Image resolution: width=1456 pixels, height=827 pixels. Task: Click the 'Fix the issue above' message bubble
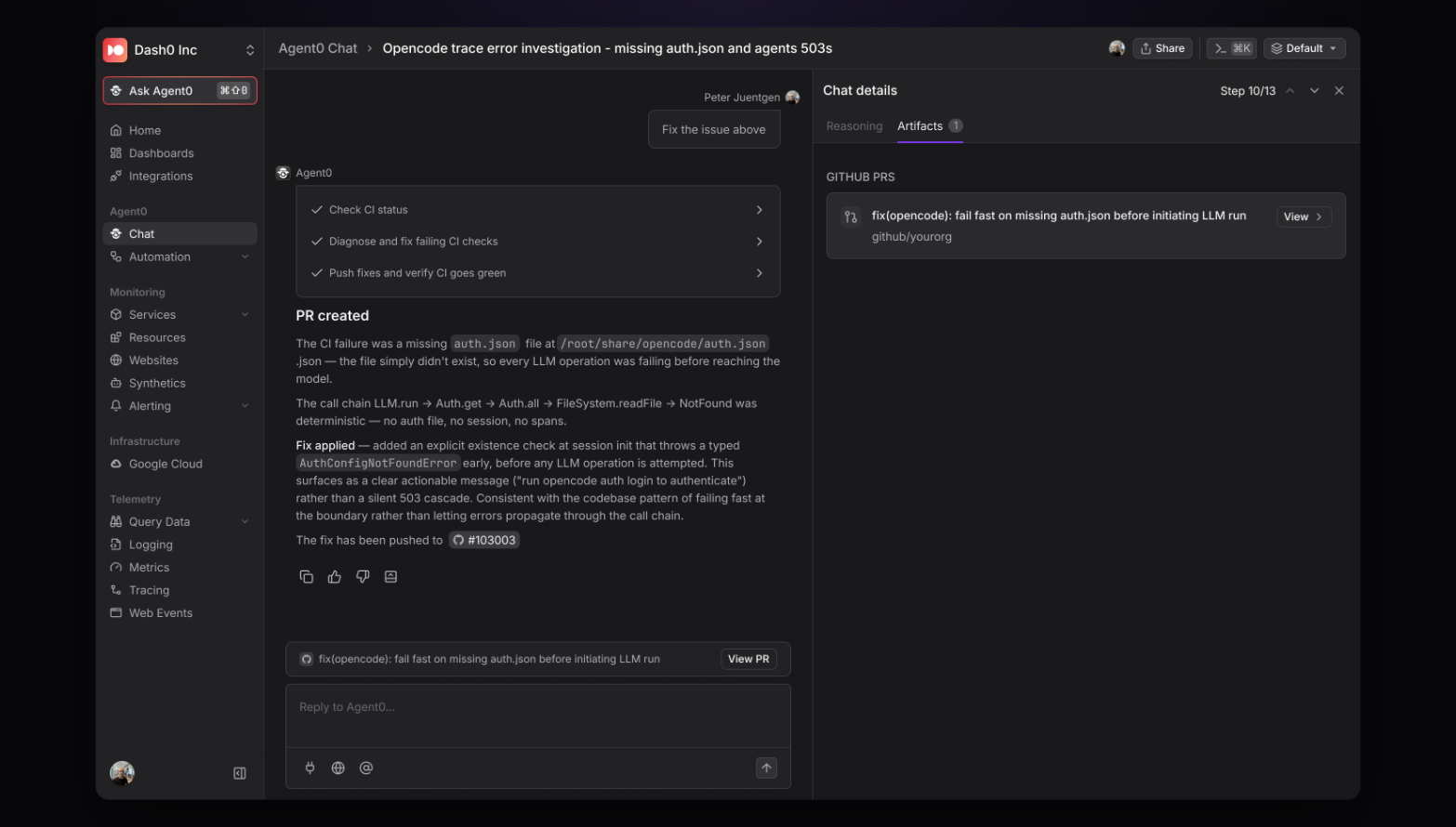(x=714, y=130)
